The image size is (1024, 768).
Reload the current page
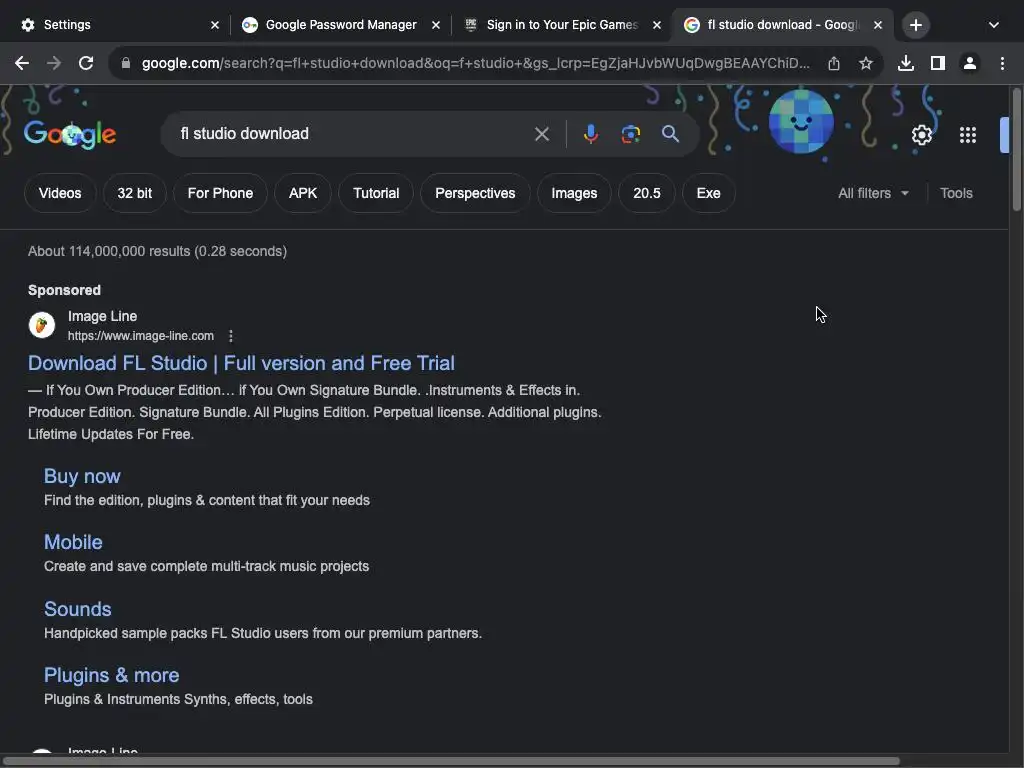click(x=86, y=63)
